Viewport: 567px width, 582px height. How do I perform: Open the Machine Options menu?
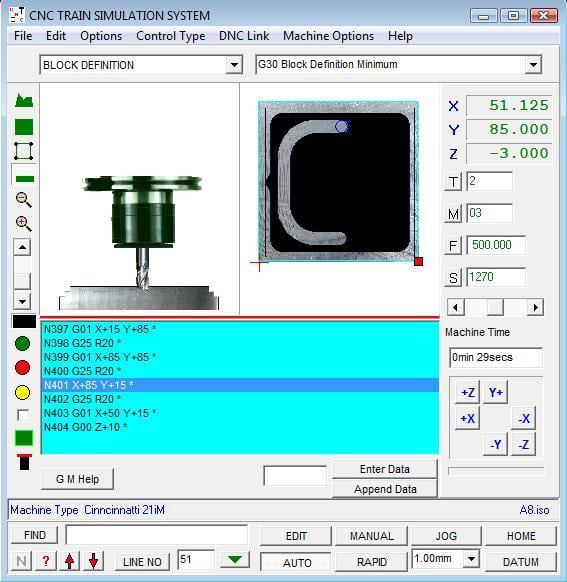click(x=328, y=36)
